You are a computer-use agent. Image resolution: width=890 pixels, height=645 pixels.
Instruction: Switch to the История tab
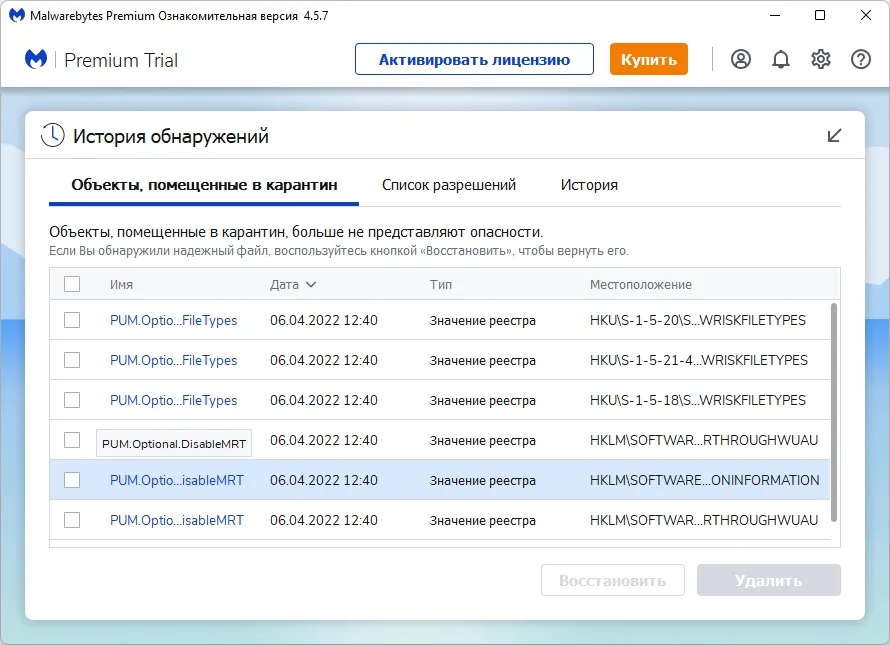click(x=589, y=185)
